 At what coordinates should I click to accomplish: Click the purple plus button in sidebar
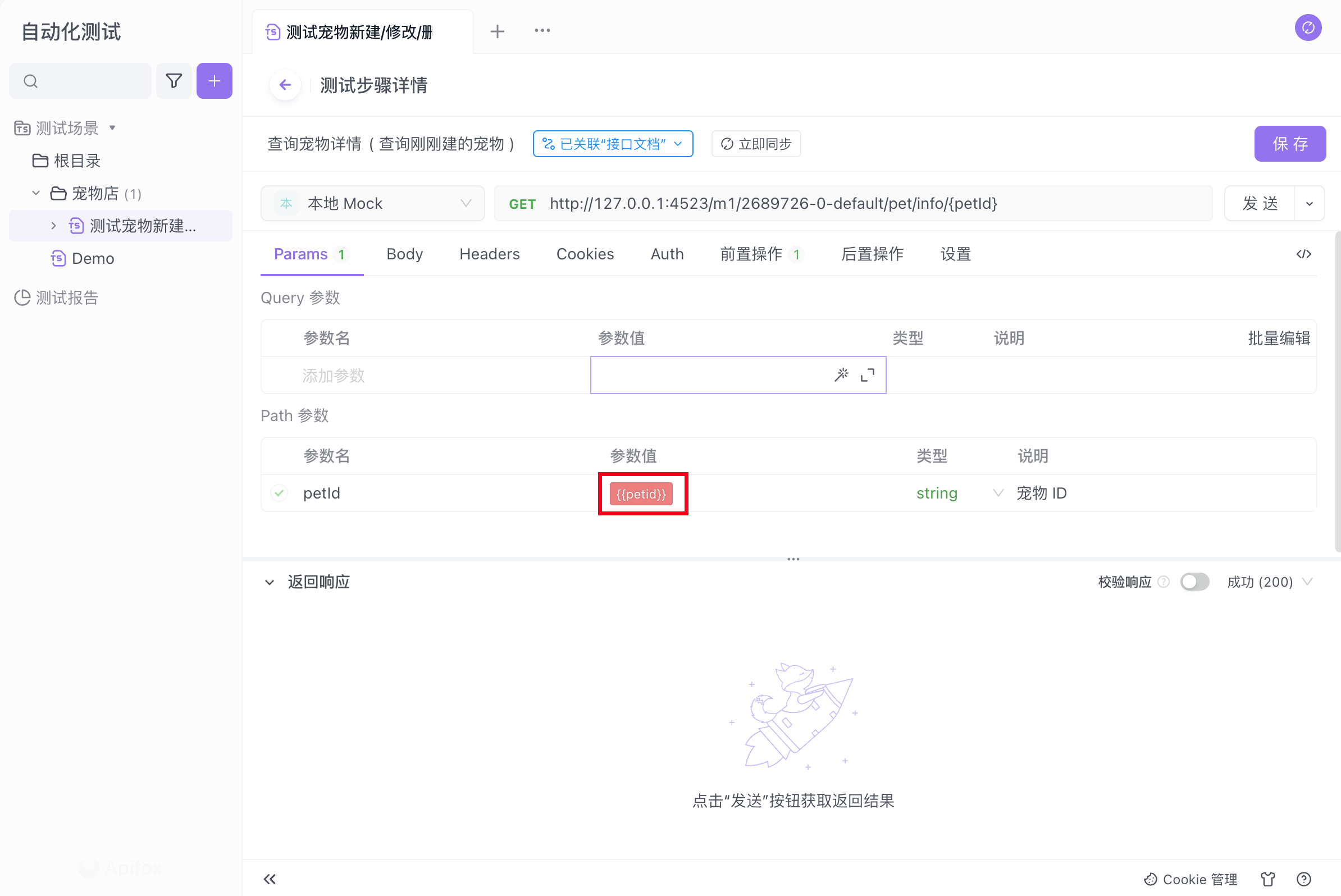(215, 81)
